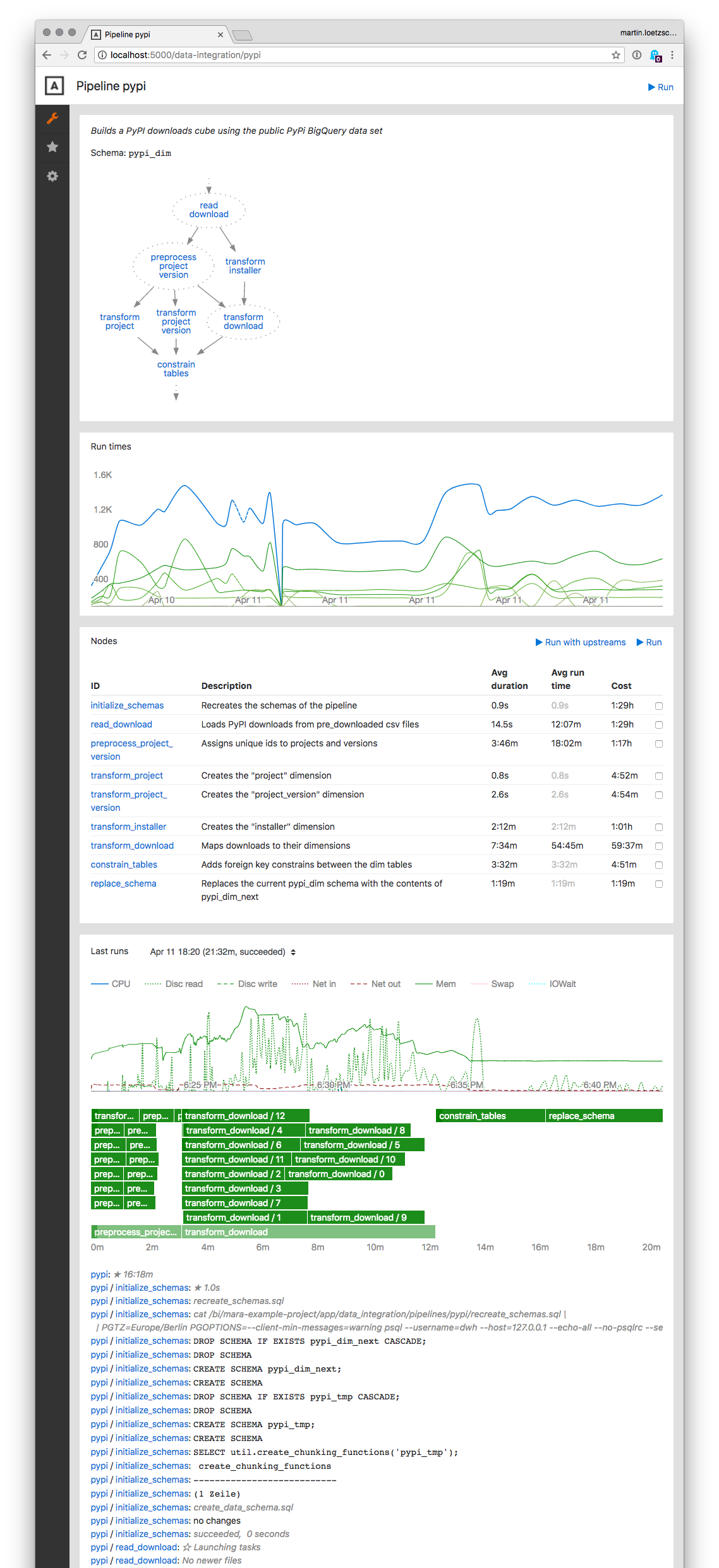
Task: Bookmark page with star icon in address bar
Action: coord(615,55)
